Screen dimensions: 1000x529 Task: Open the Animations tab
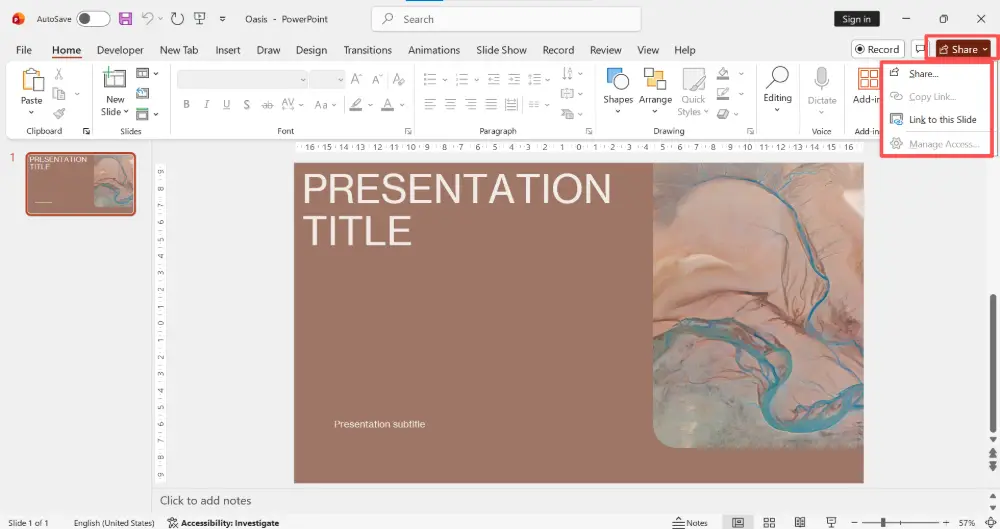[x=434, y=50]
